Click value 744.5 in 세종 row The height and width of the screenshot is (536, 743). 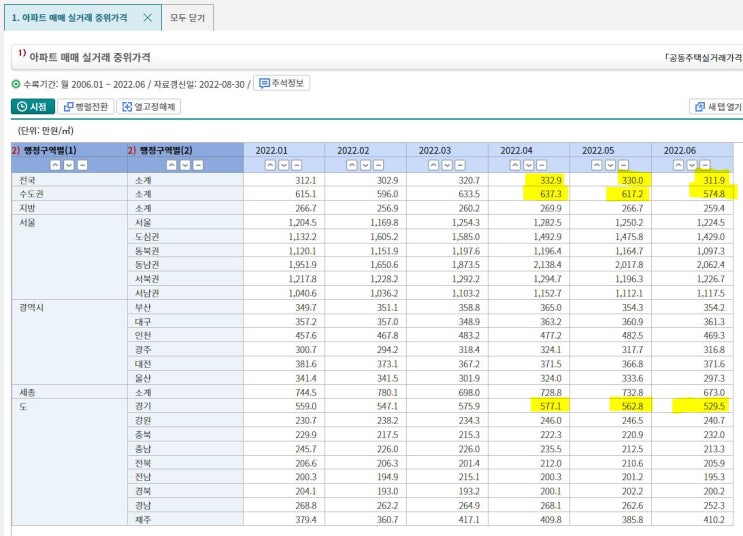coord(306,392)
